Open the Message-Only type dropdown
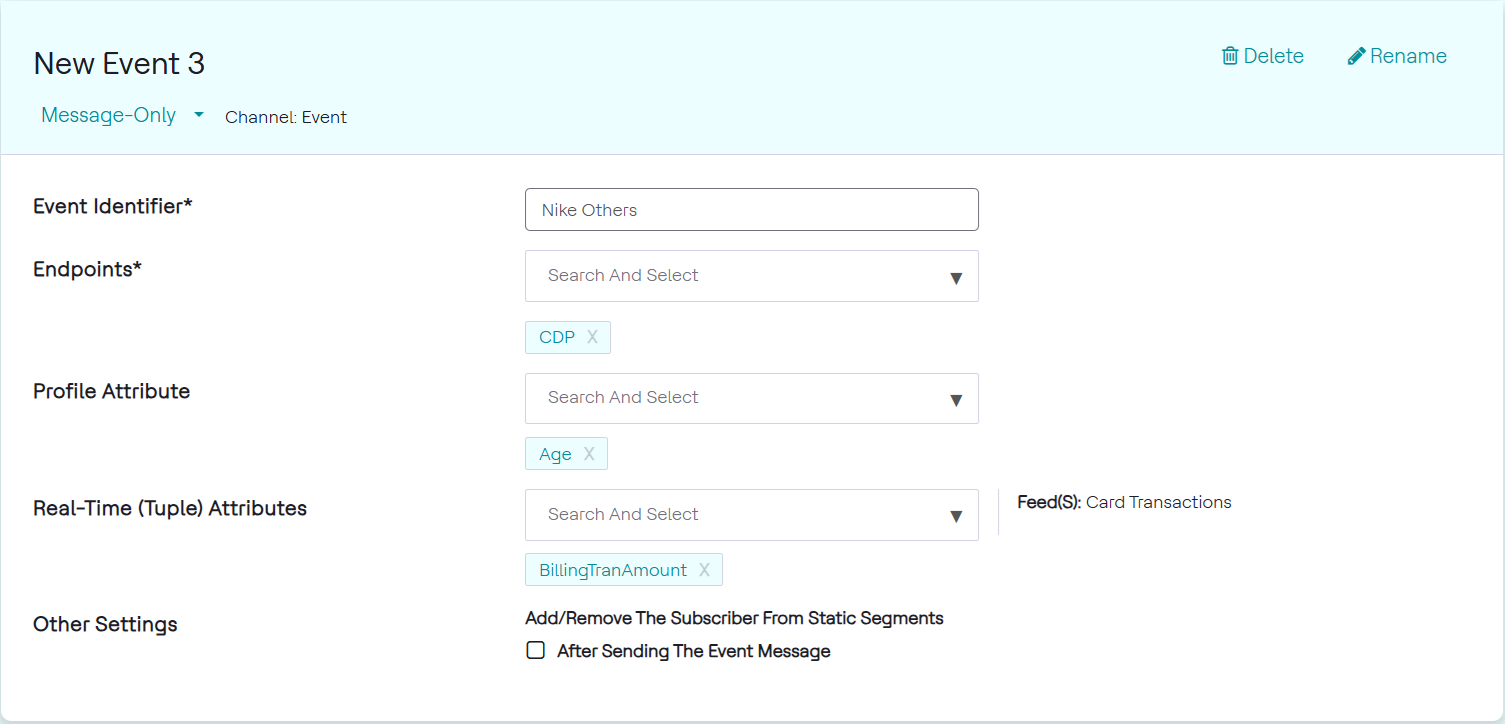This screenshot has width=1505, height=724. (x=199, y=115)
